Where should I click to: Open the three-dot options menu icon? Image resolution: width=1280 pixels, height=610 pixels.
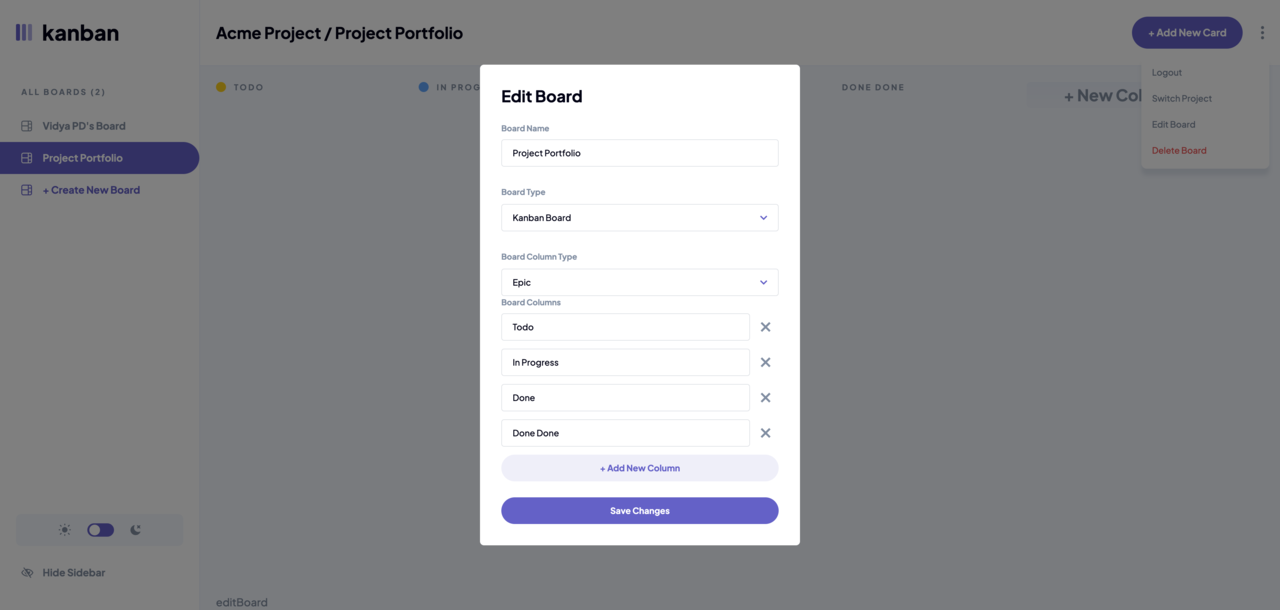pos(1262,33)
